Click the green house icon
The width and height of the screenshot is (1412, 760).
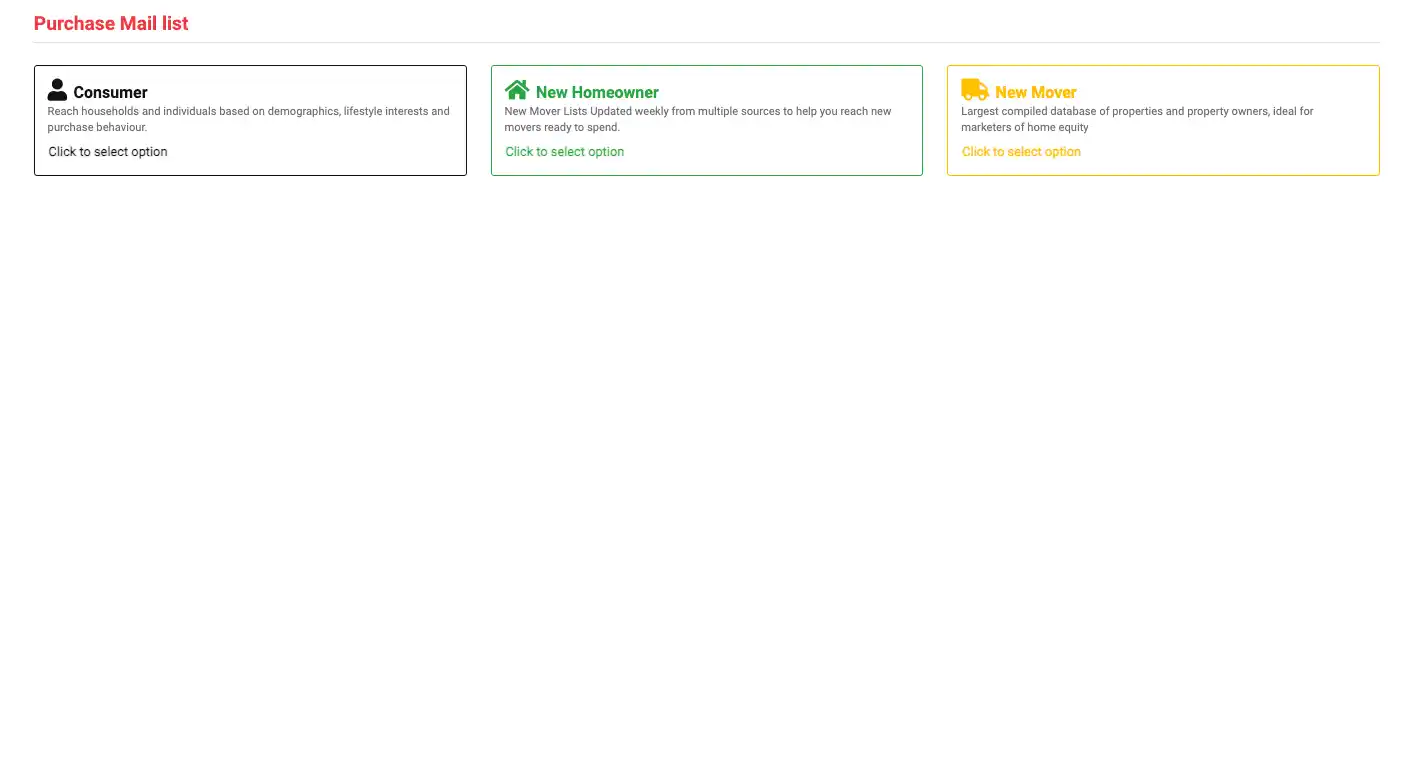click(x=517, y=90)
